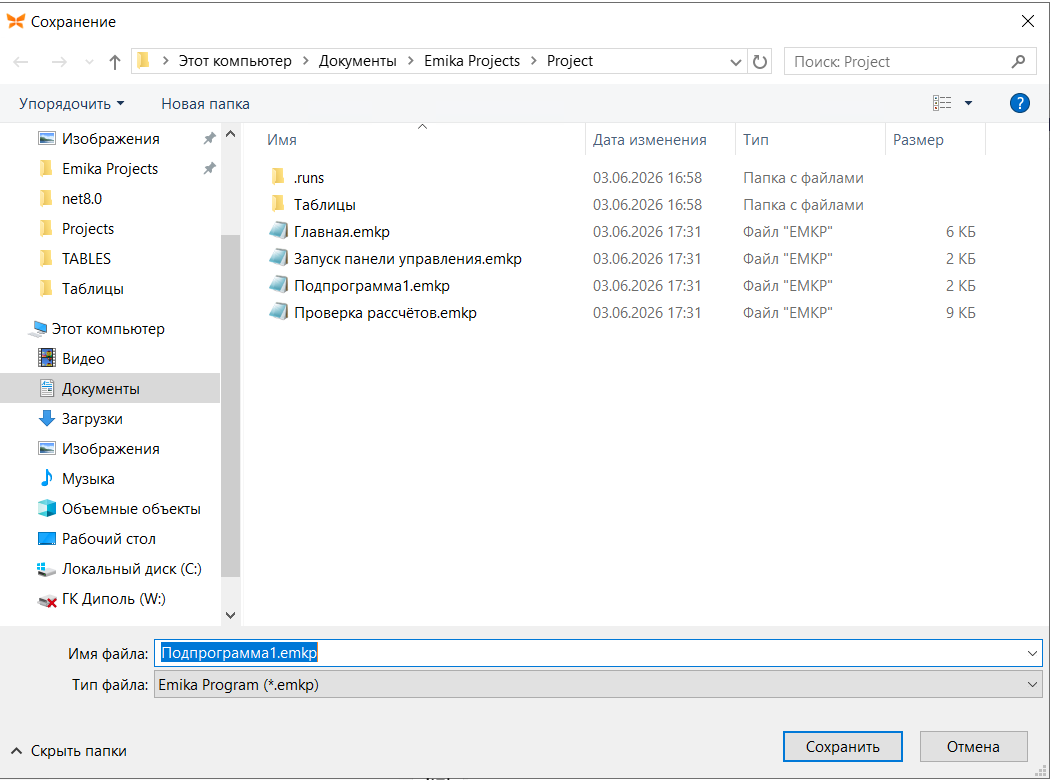Select 'Этот компьютер' in the breadcrumb
1050x780 pixels.
tap(235, 61)
